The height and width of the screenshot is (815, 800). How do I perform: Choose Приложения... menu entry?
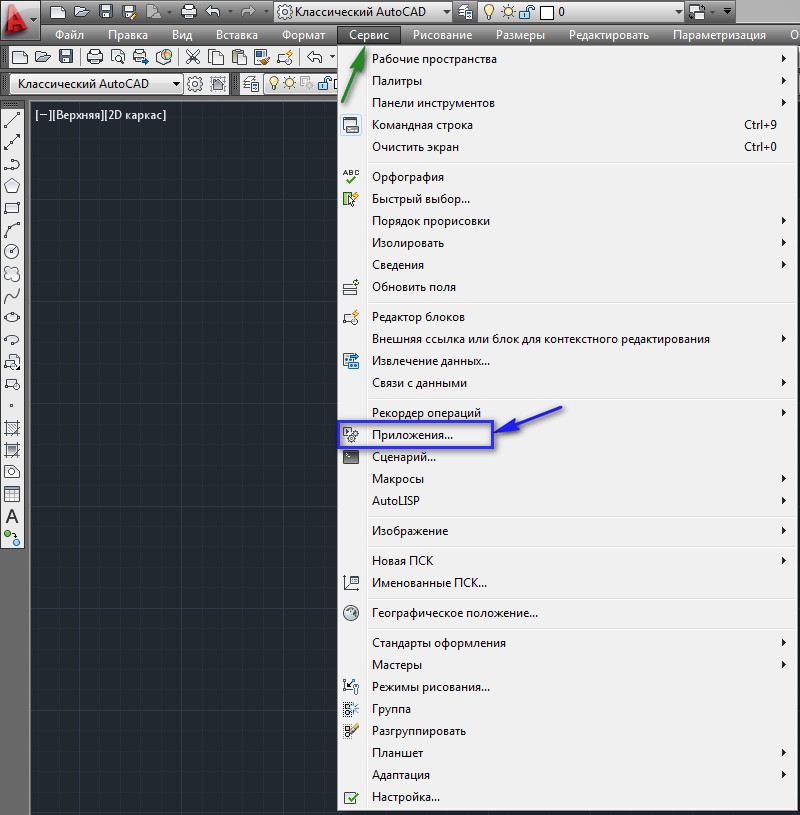pyautogui.click(x=568, y=435)
